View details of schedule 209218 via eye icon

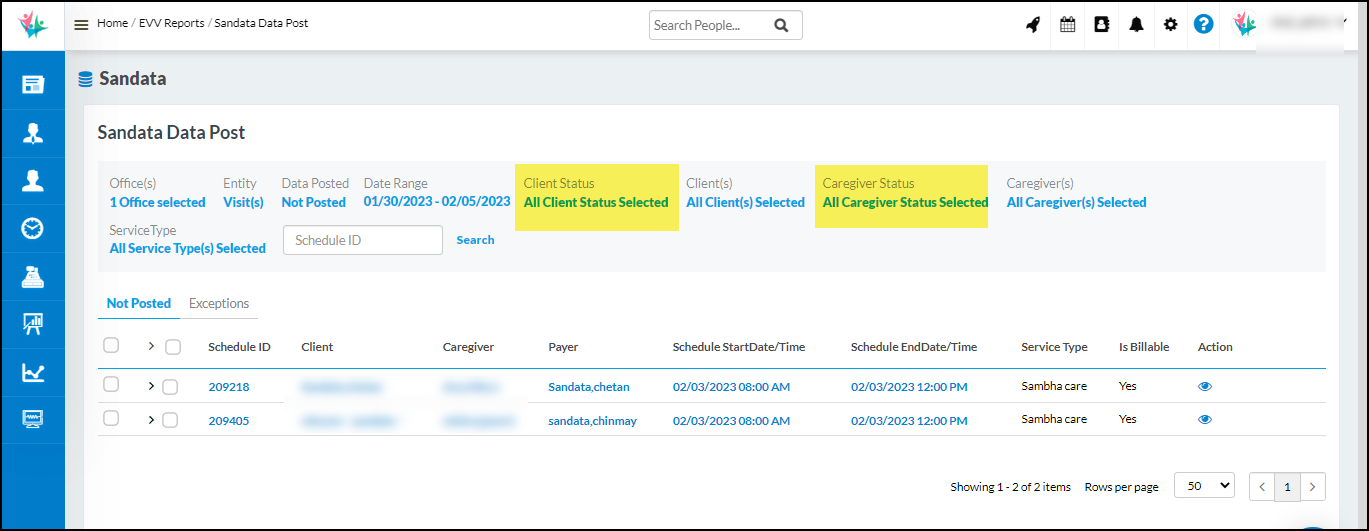coord(1205,387)
